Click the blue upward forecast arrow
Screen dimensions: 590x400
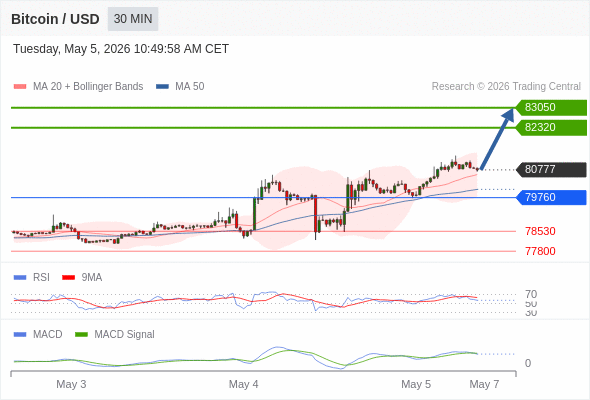pyautogui.click(x=497, y=139)
